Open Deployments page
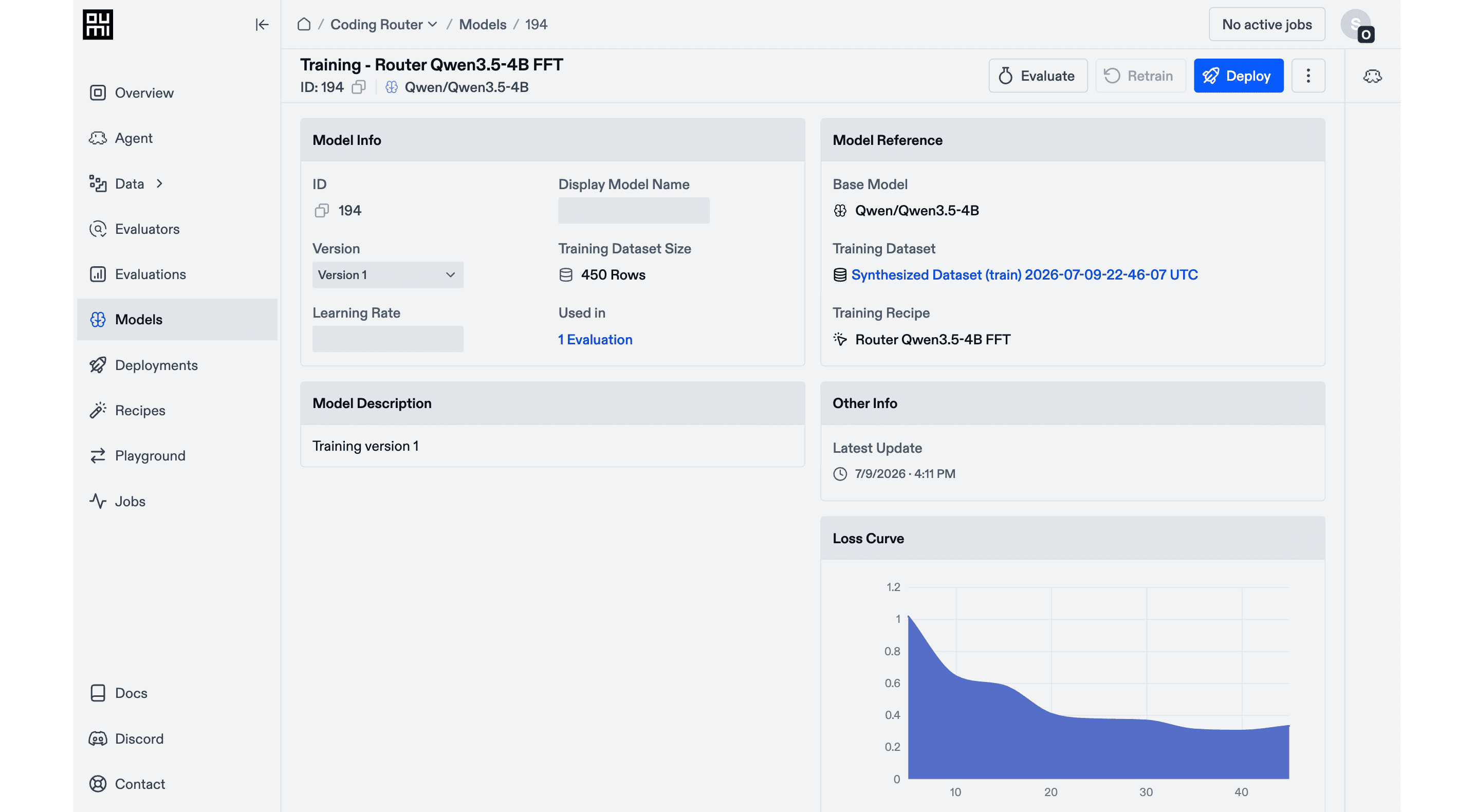Screen dimensions: 1474x812 (x=177, y=365)
